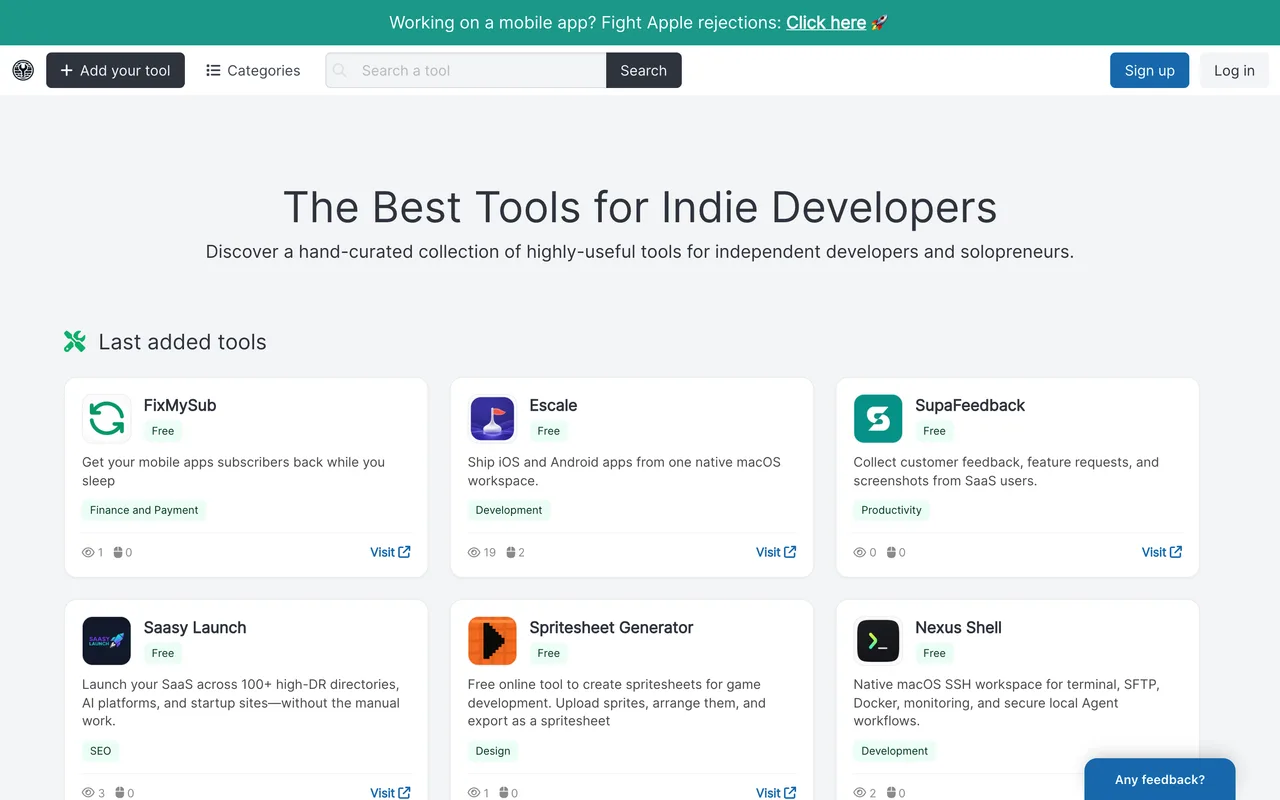
Task: Focus the Search a tool input field
Action: tap(466, 70)
